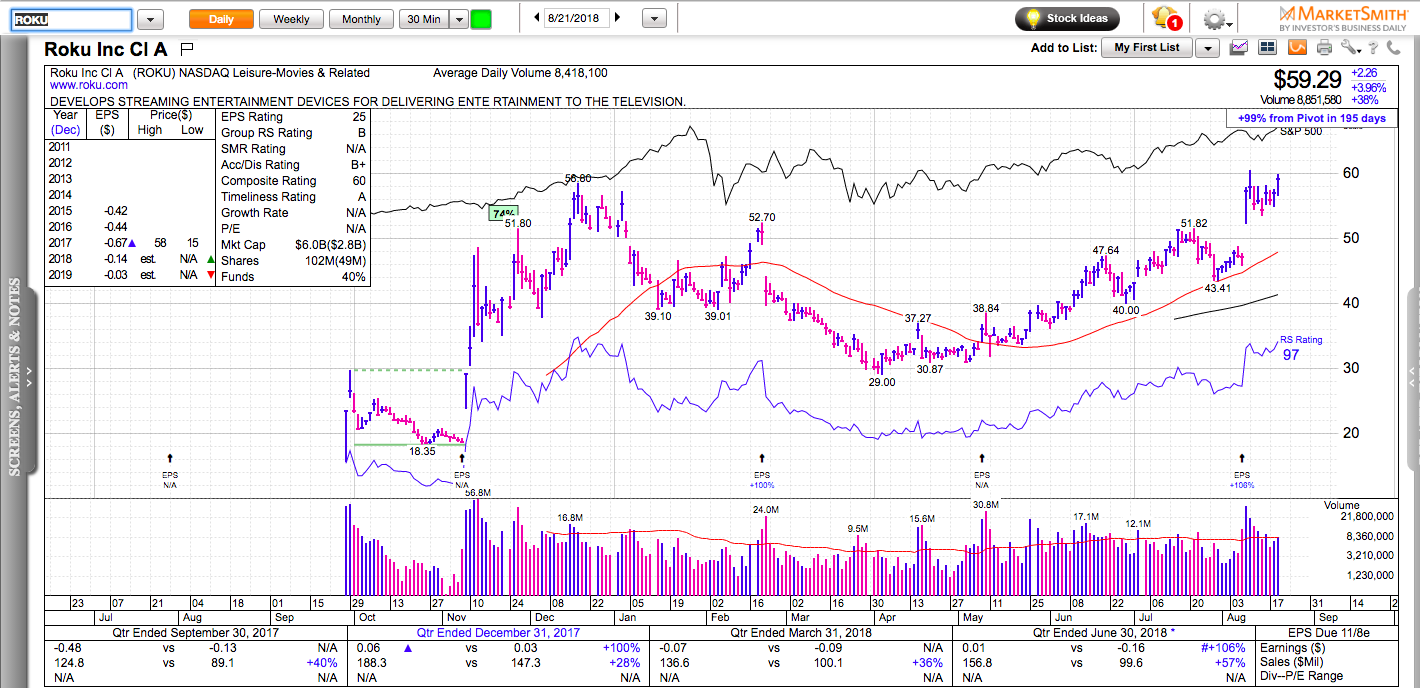This screenshot has height=688, width=1420.
Task: Open the wrench tools menu
Action: pyautogui.click(x=1351, y=47)
